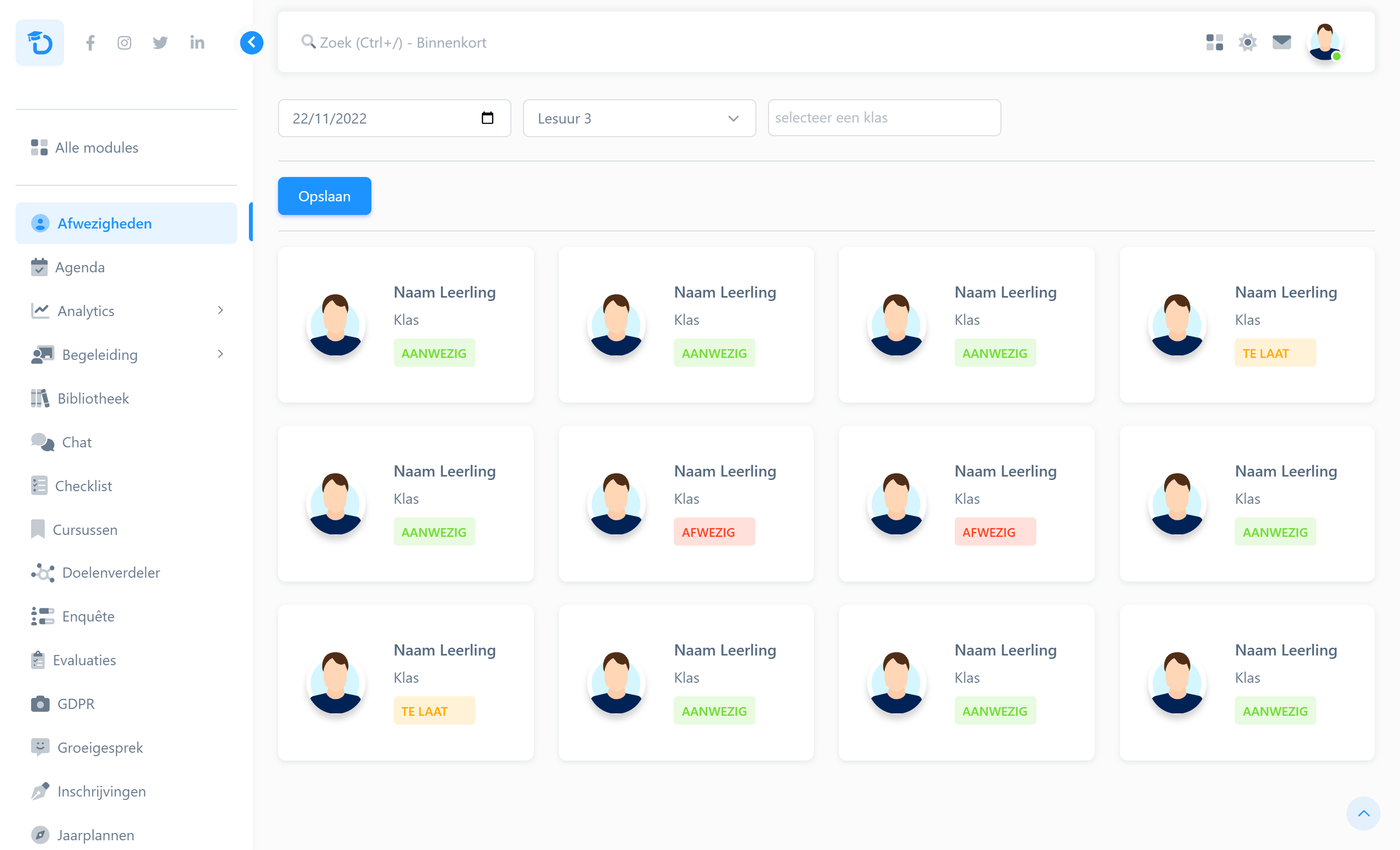1400x850 pixels.
Task: Click the Enquête list icon
Action: click(x=43, y=617)
